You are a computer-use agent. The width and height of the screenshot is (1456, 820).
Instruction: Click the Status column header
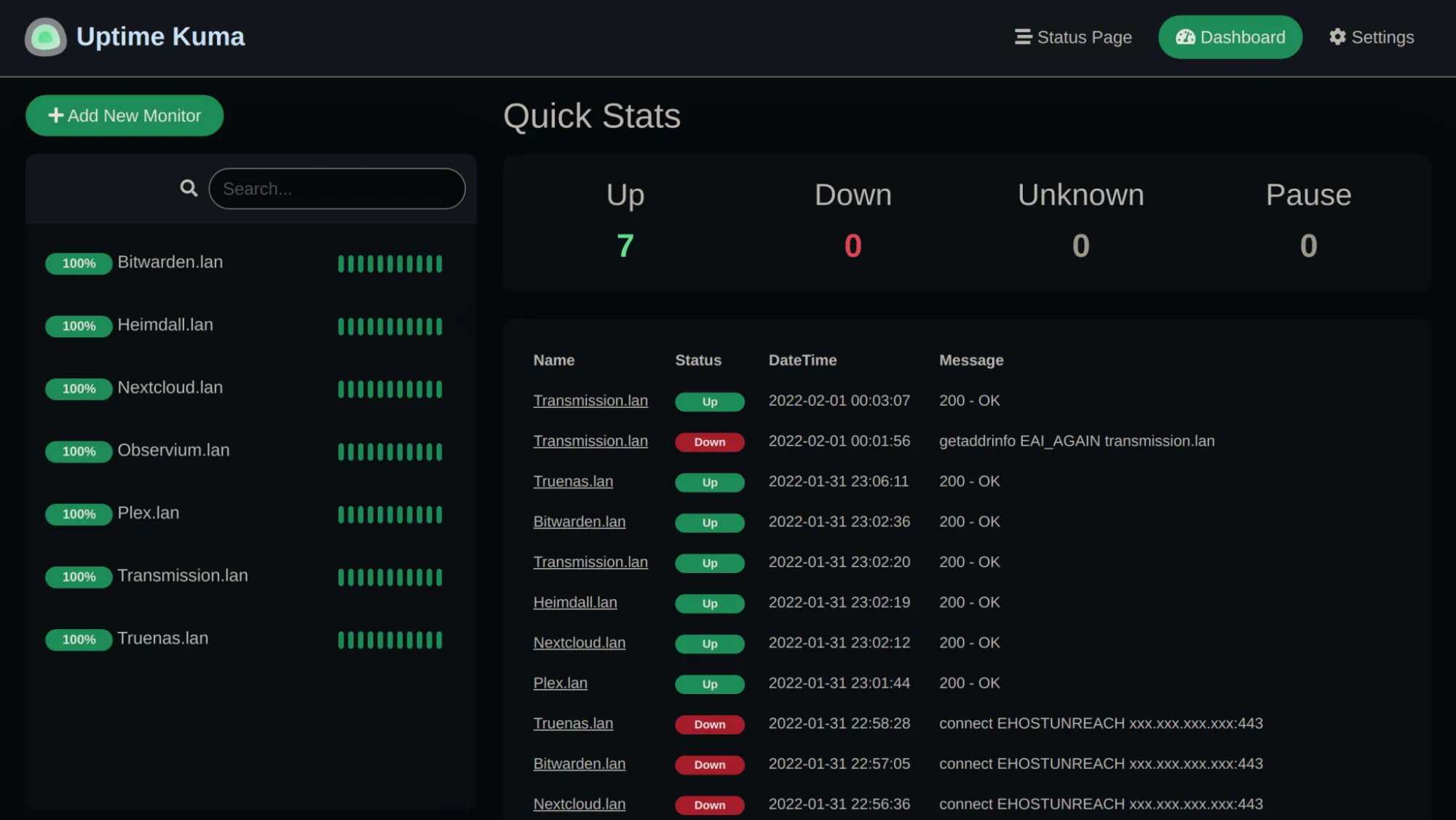point(698,360)
